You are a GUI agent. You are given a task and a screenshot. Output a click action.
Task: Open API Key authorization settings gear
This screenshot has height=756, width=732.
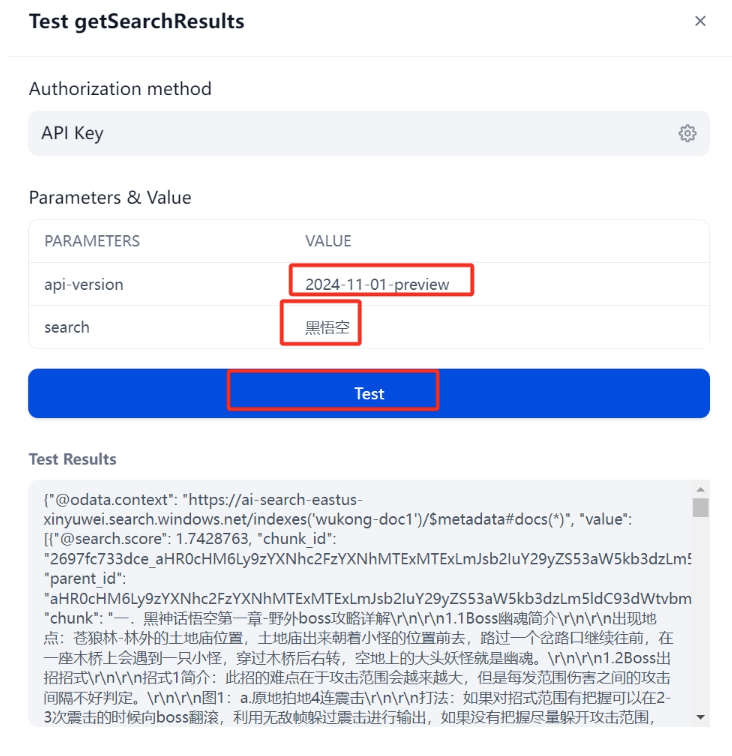point(687,133)
